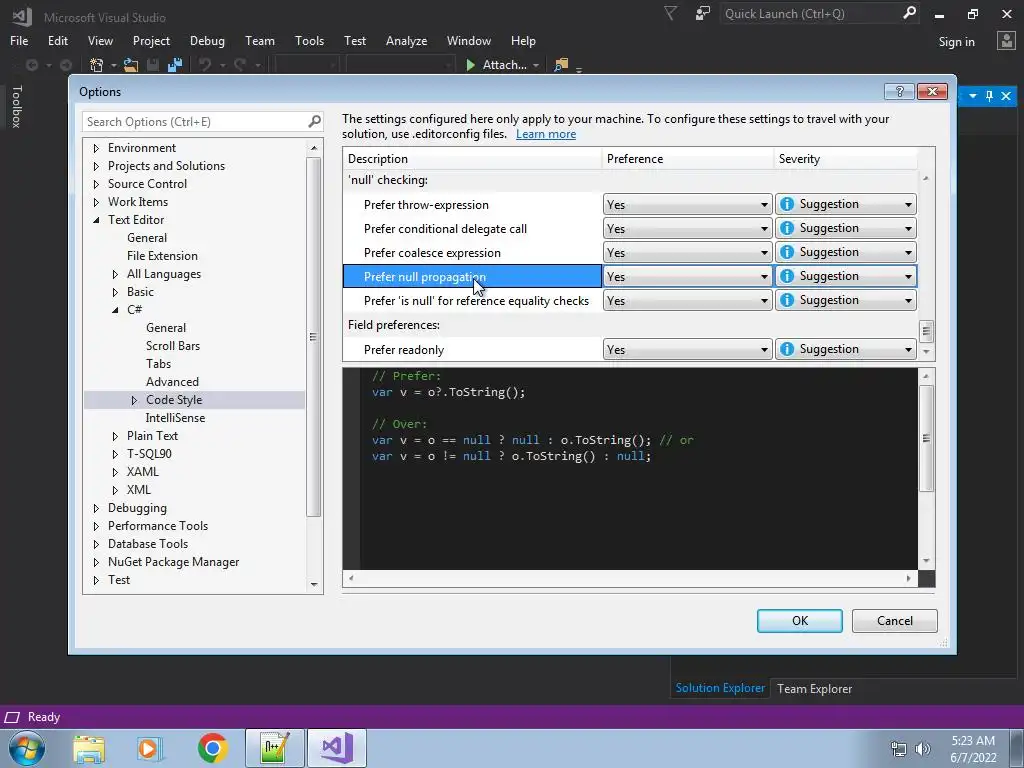Click the settings list vertical scrollbar thumb
The height and width of the screenshot is (768, 1024).
point(926,331)
